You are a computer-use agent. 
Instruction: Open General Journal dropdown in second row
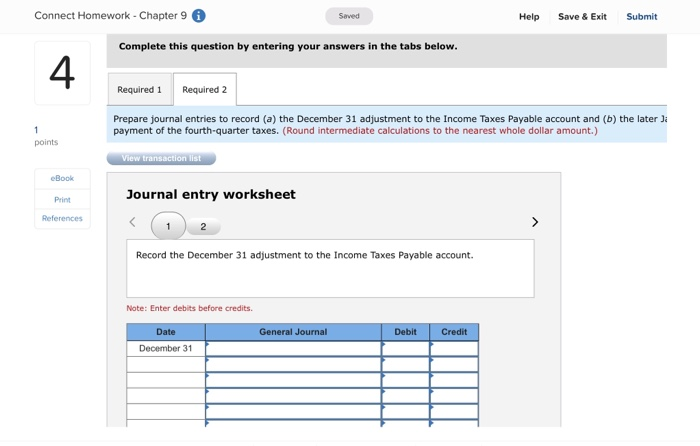click(293, 364)
